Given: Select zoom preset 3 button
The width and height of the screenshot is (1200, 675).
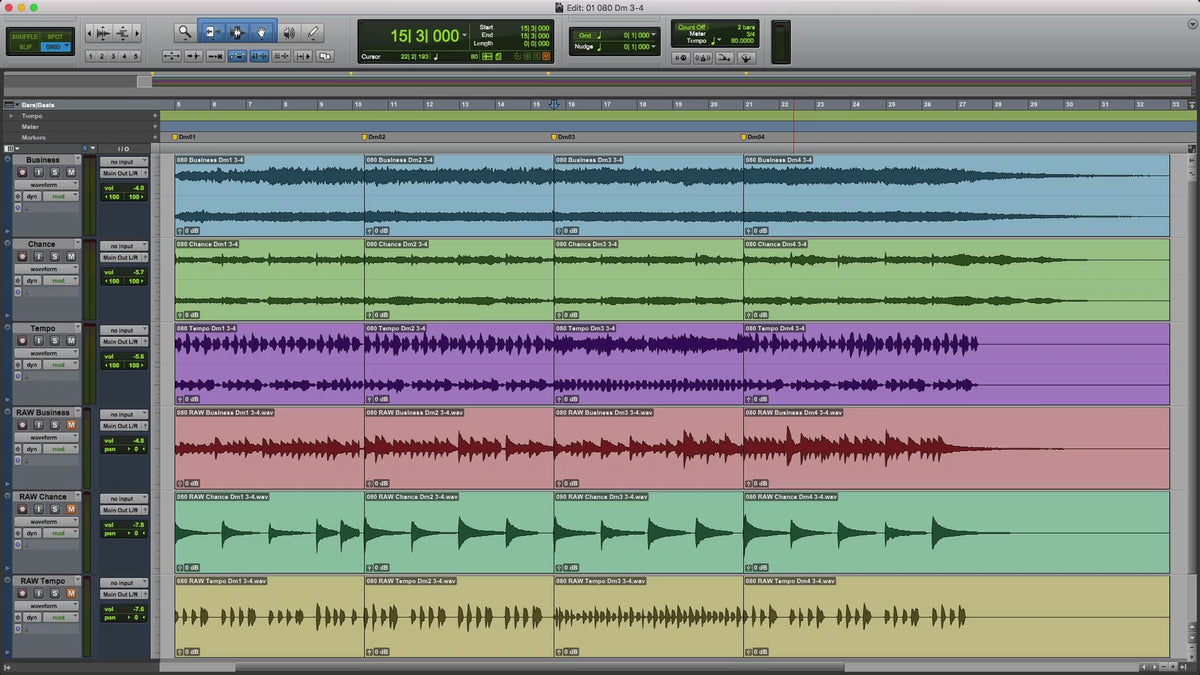Looking at the screenshot, I should point(113,57).
